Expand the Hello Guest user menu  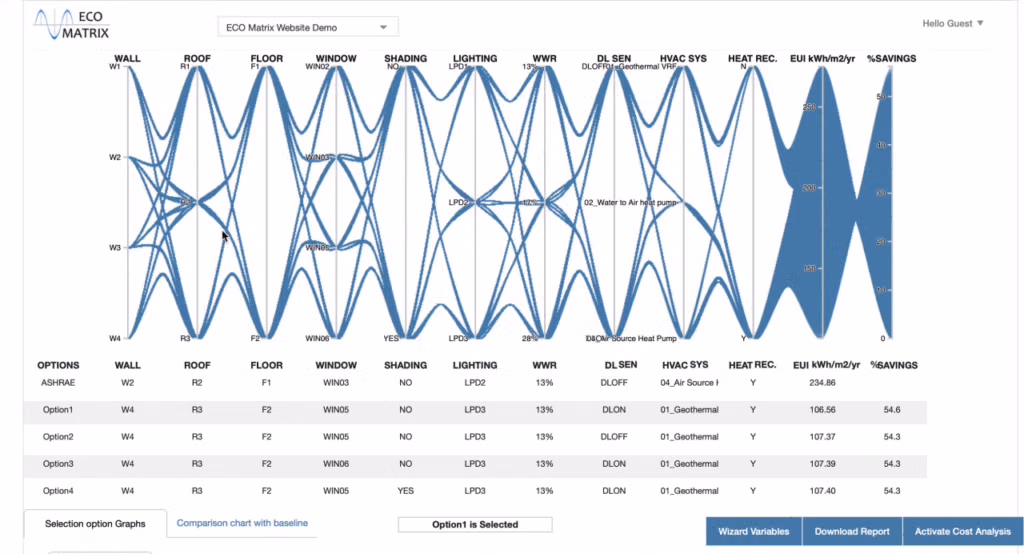(952, 24)
